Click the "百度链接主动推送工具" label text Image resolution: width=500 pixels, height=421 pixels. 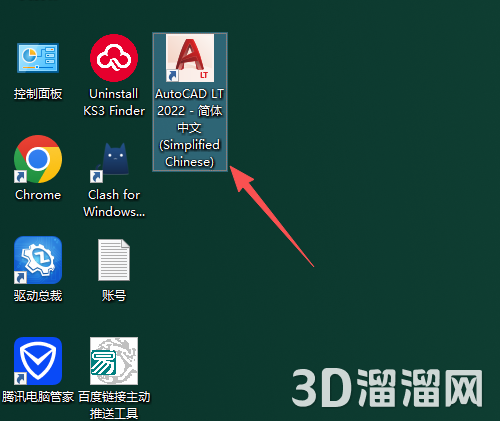click(x=114, y=405)
